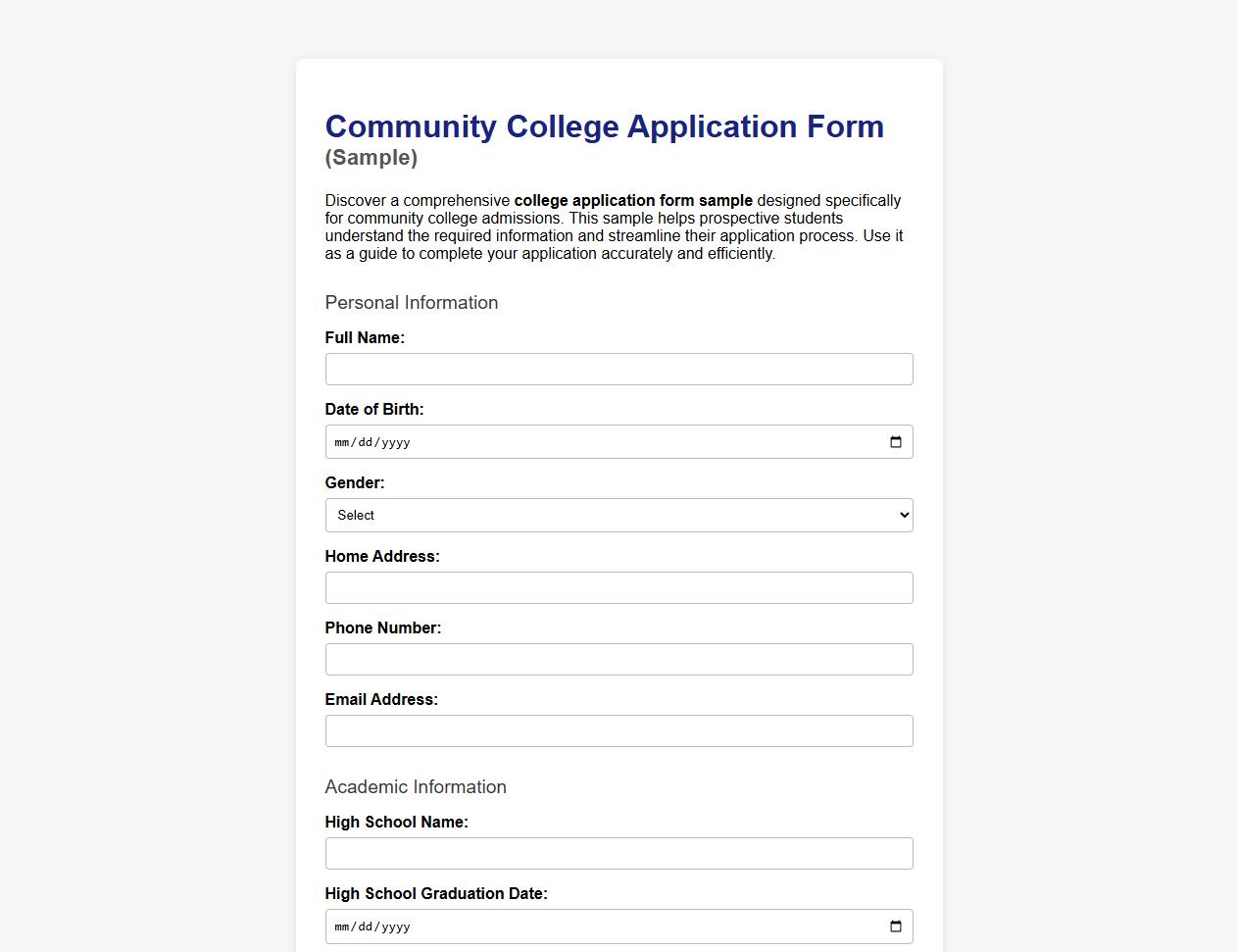The height and width of the screenshot is (952, 1238).
Task: Open the Gender selection dropdown
Action: coord(619,515)
